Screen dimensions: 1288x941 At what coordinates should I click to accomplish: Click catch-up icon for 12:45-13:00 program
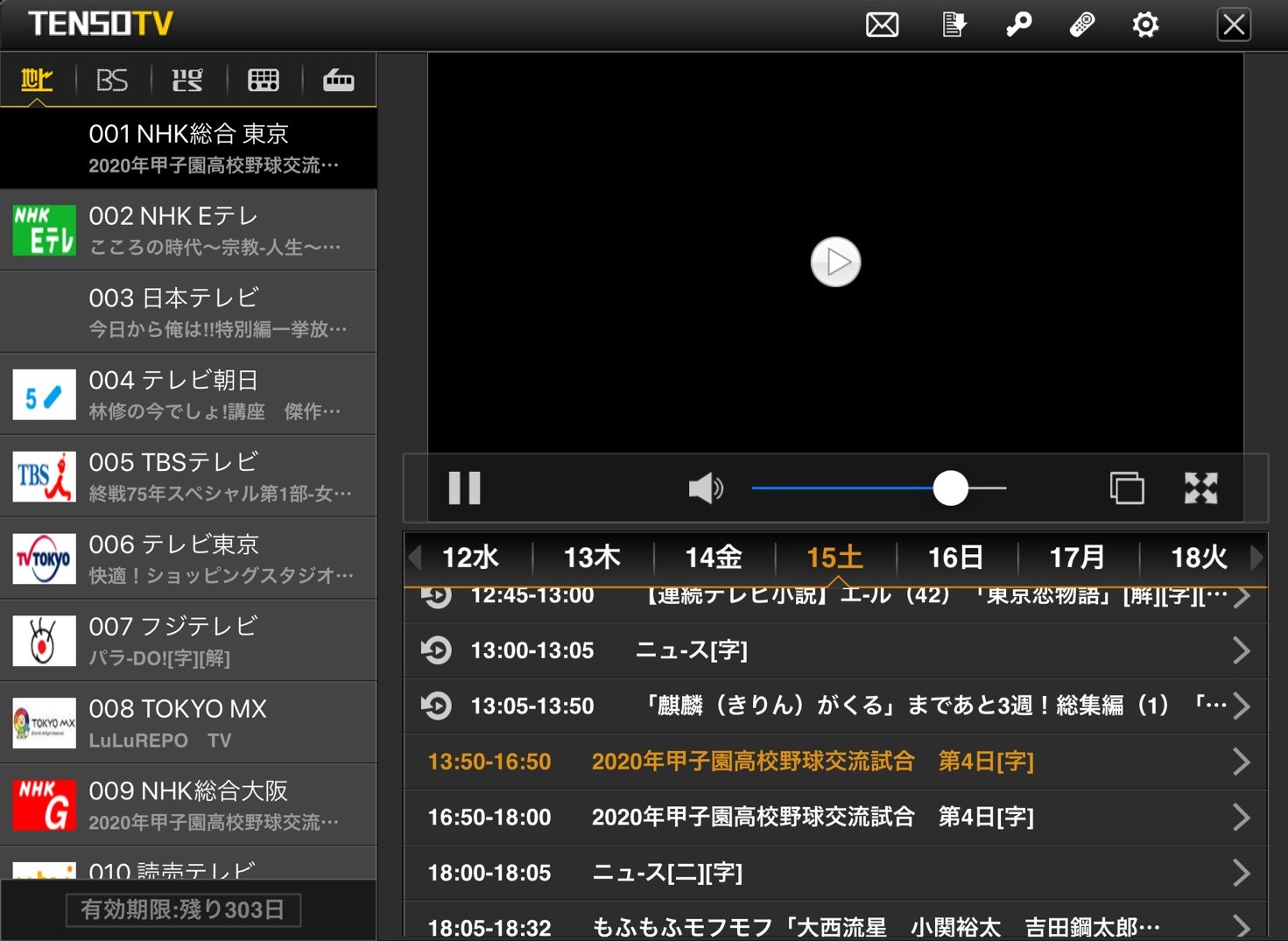click(x=436, y=597)
